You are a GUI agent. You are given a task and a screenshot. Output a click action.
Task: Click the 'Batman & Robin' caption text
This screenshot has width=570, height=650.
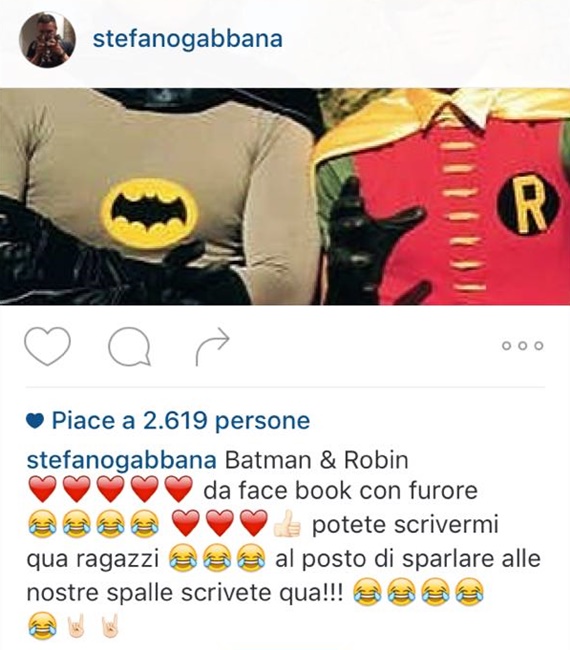click(317, 460)
